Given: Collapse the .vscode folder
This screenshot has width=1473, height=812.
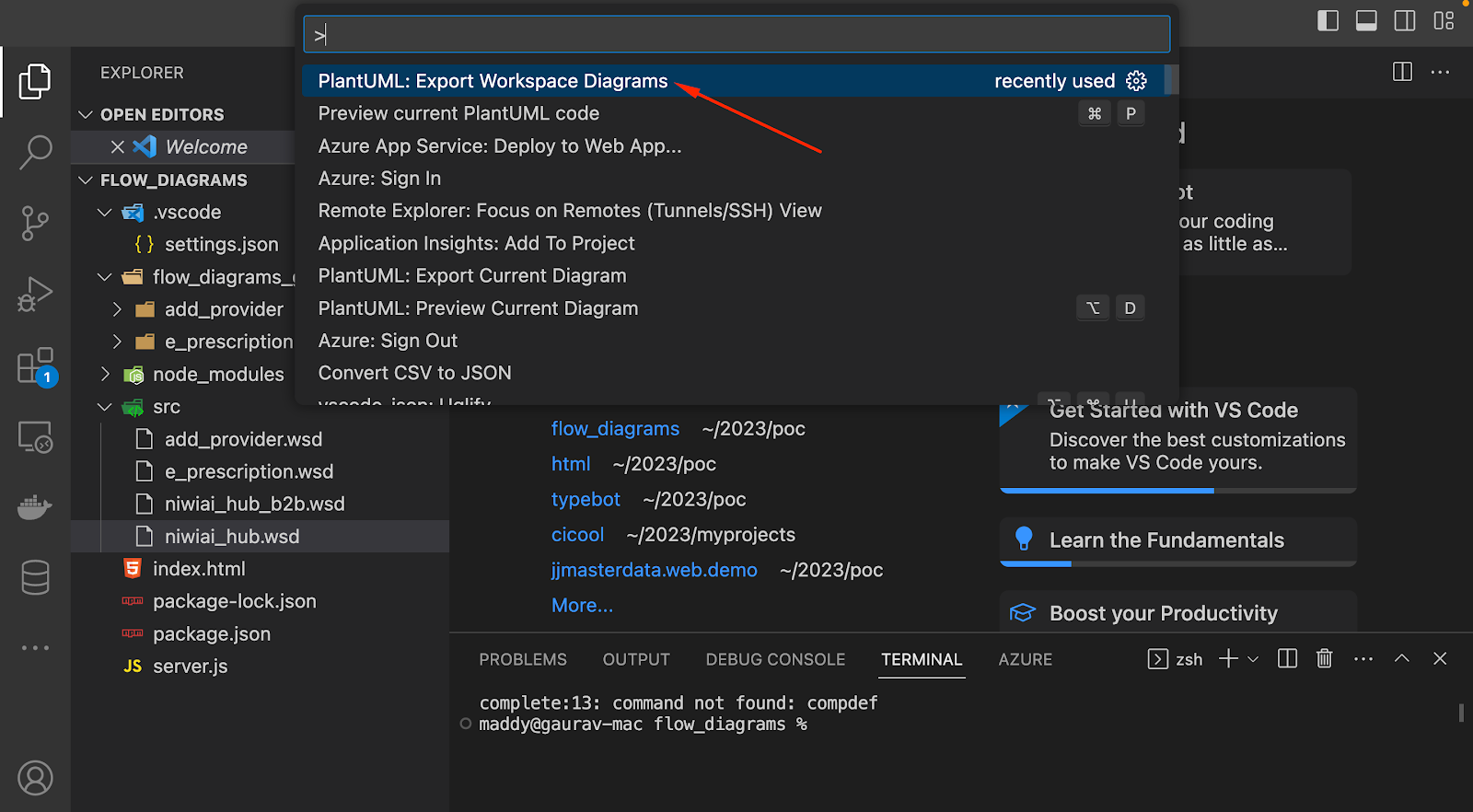Looking at the screenshot, I should click(x=105, y=212).
